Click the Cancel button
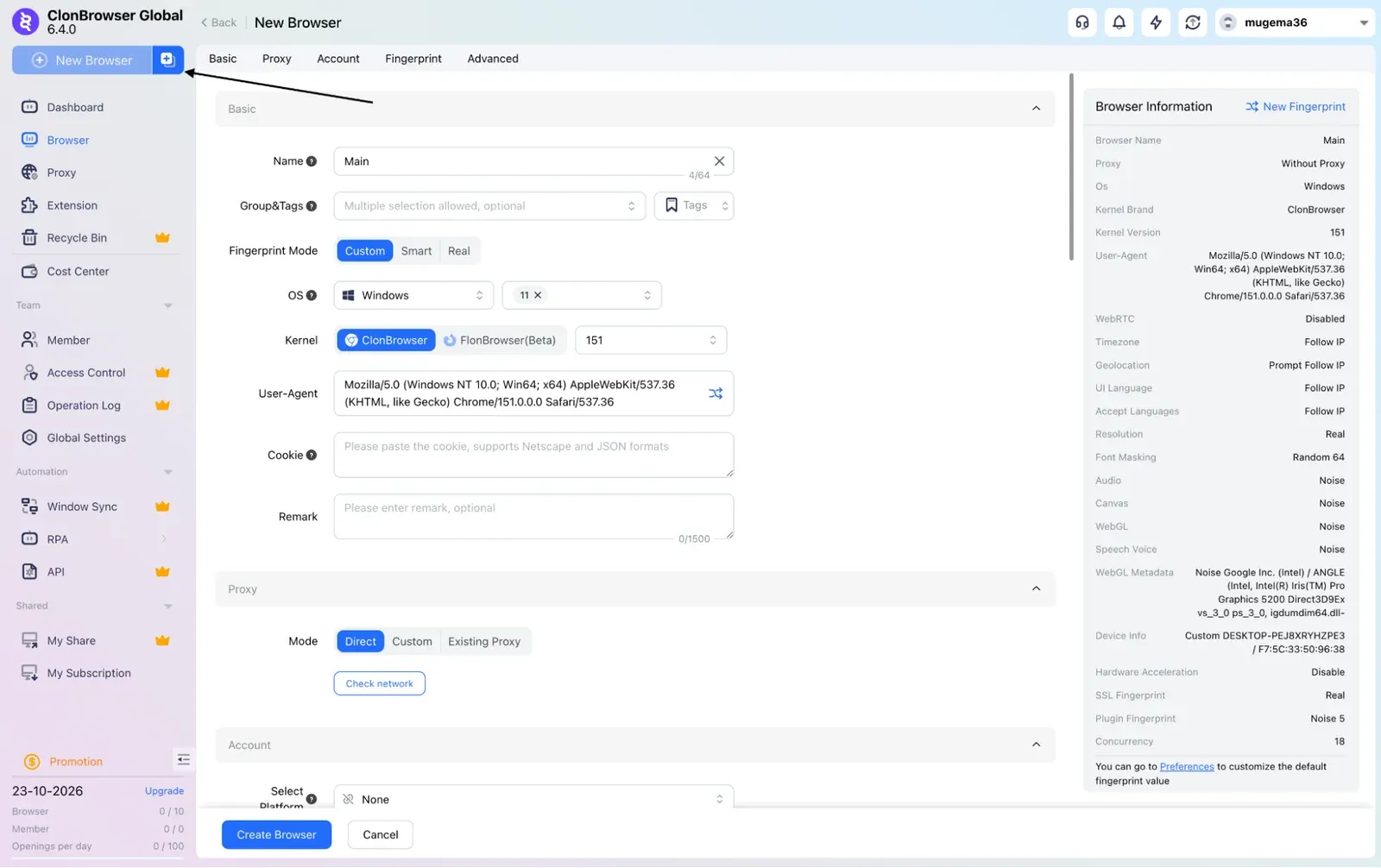Image resolution: width=1381 pixels, height=868 pixels. [381, 834]
